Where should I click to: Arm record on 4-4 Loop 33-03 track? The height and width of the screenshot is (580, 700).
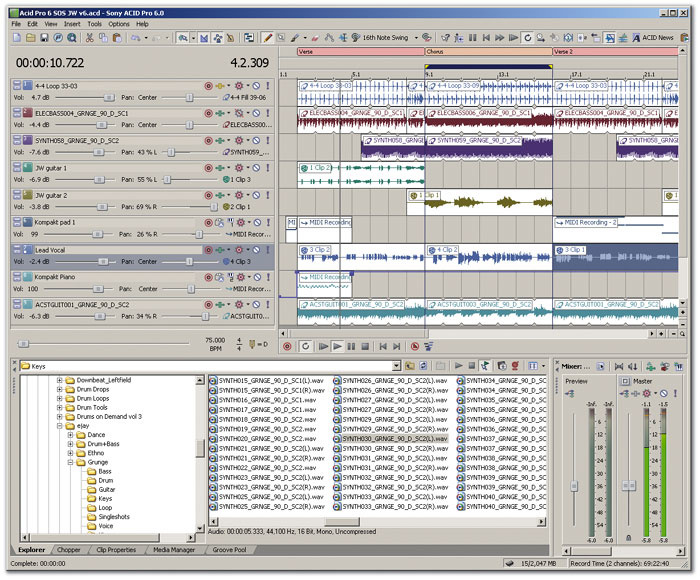(208, 86)
